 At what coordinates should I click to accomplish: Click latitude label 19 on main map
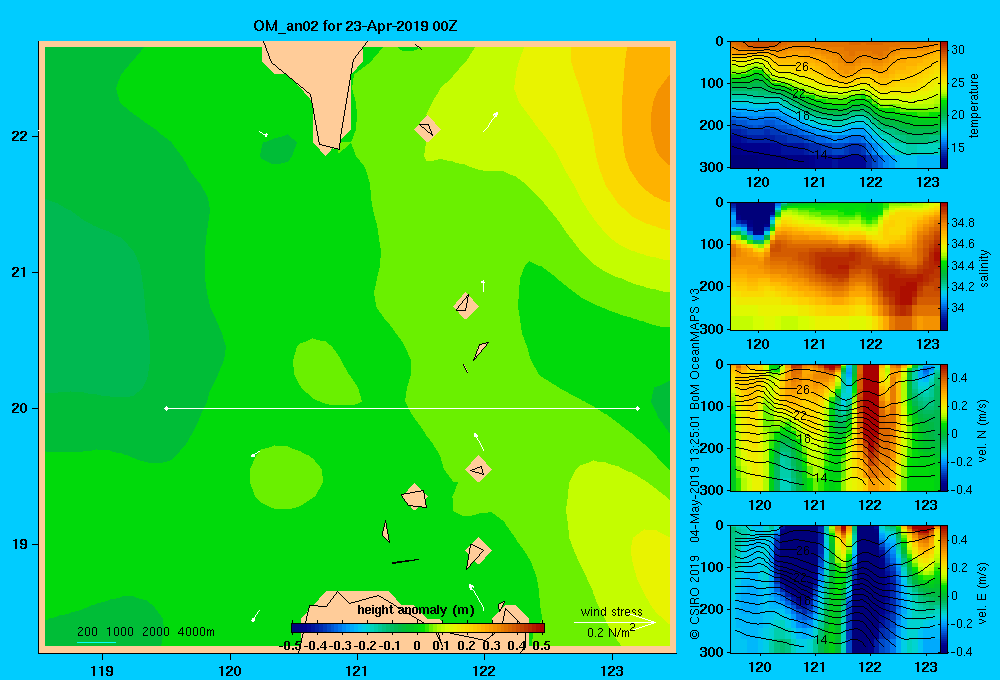[20, 544]
